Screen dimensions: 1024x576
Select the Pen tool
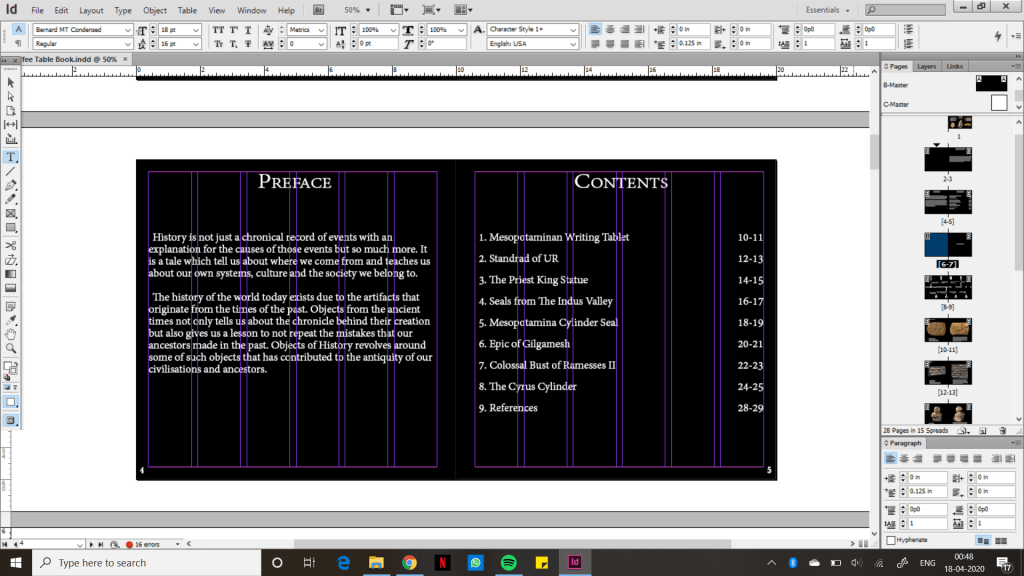tap(11, 186)
